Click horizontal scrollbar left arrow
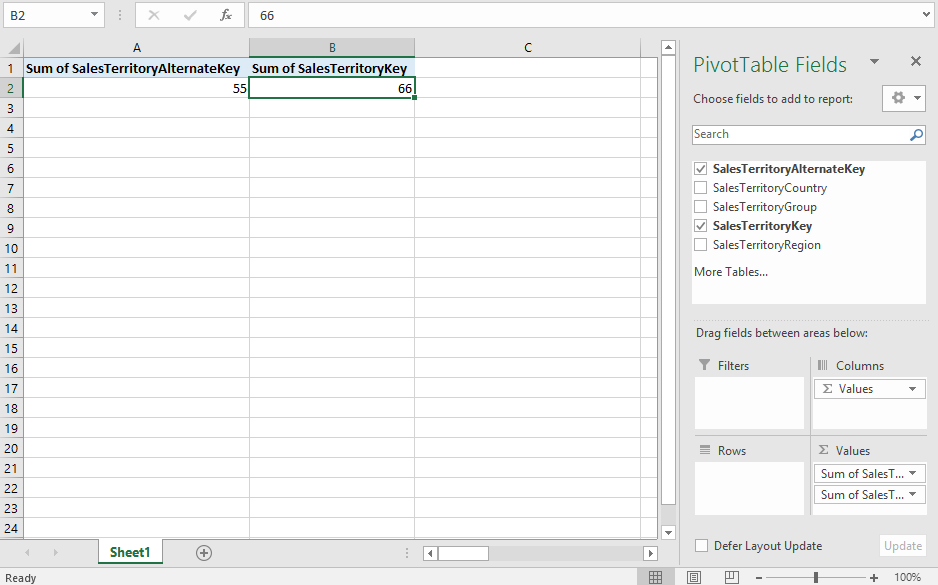The height and width of the screenshot is (585, 938). click(430, 554)
